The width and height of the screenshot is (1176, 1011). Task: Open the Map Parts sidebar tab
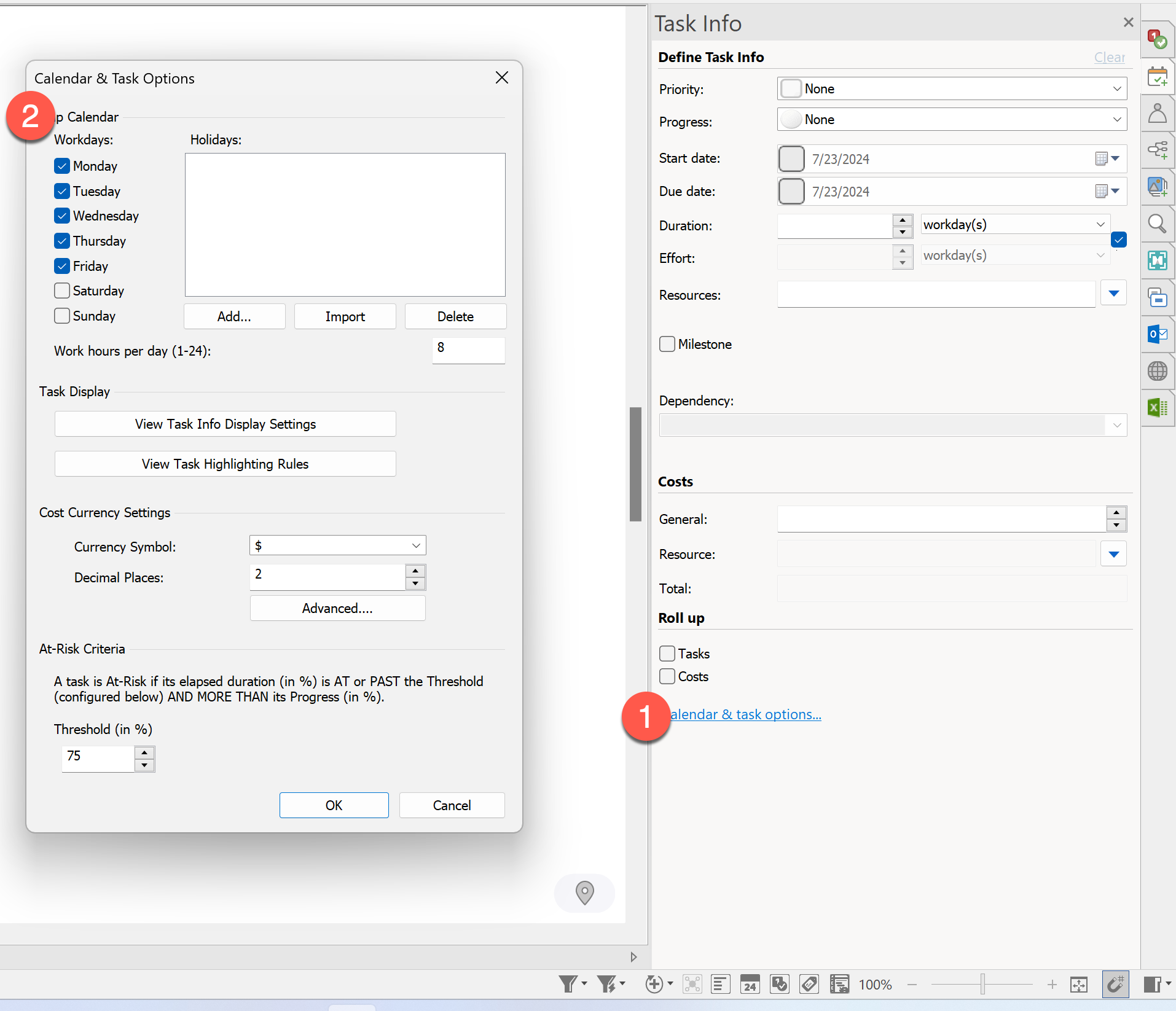[x=1158, y=150]
